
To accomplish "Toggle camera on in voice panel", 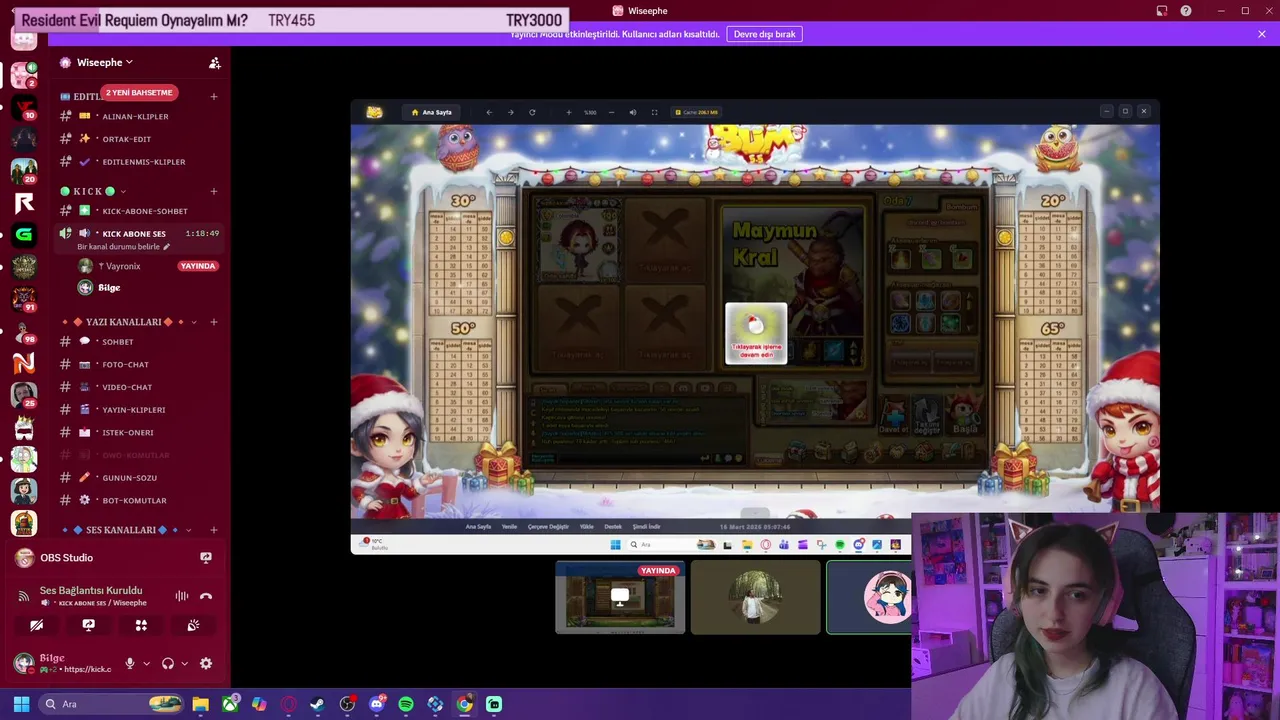I will [37, 625].
